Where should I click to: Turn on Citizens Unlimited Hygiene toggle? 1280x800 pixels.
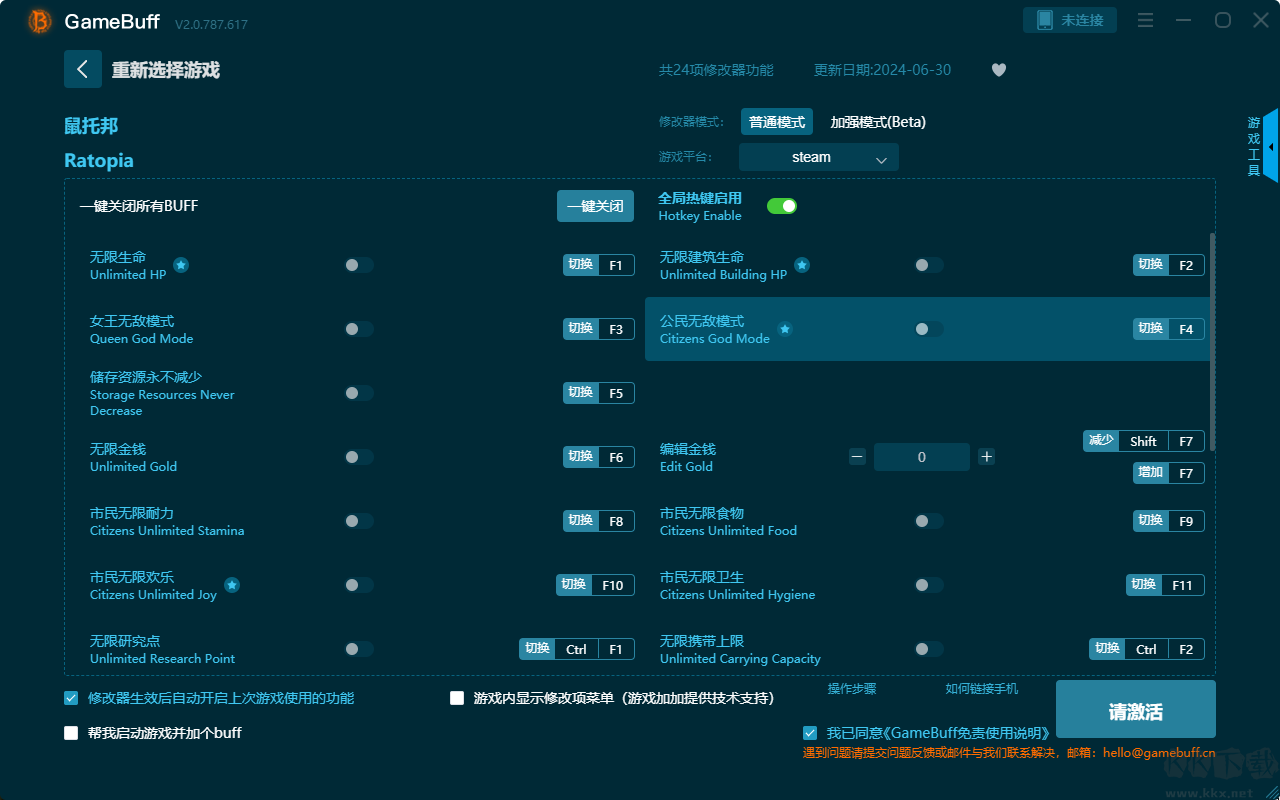click(929, 585)
